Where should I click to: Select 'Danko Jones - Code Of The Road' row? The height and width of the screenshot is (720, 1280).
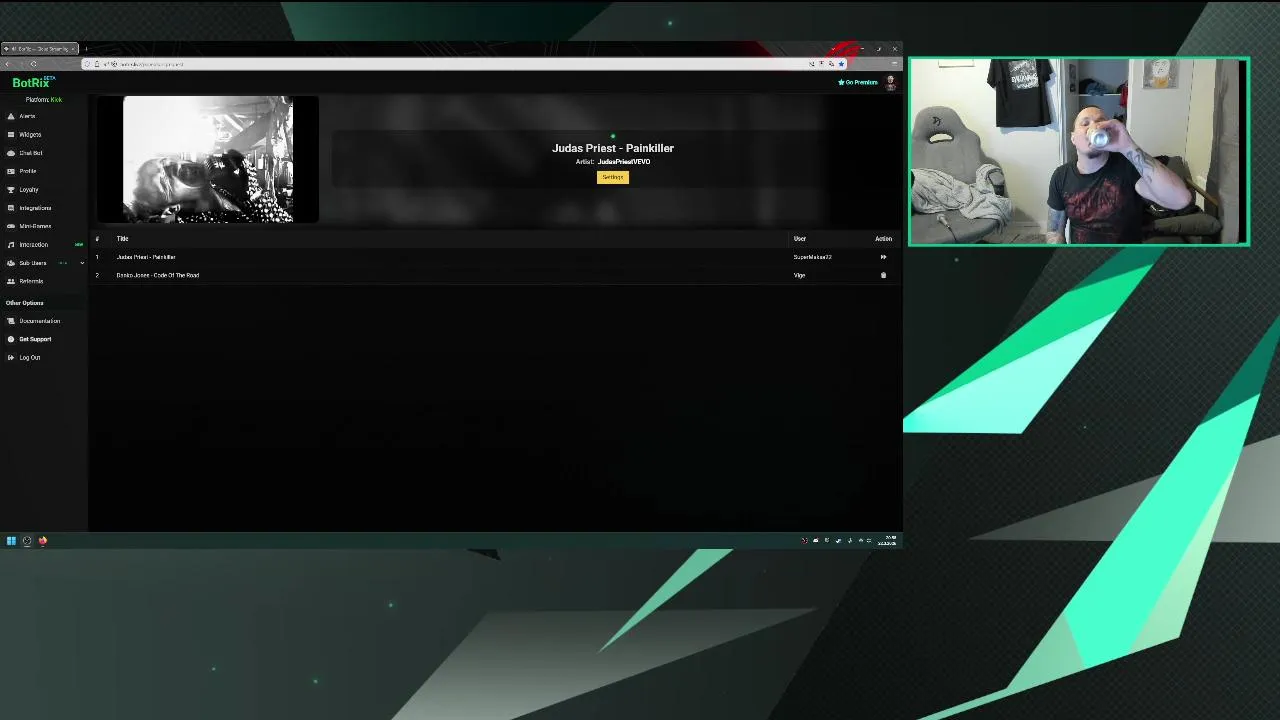pos(495,275)
